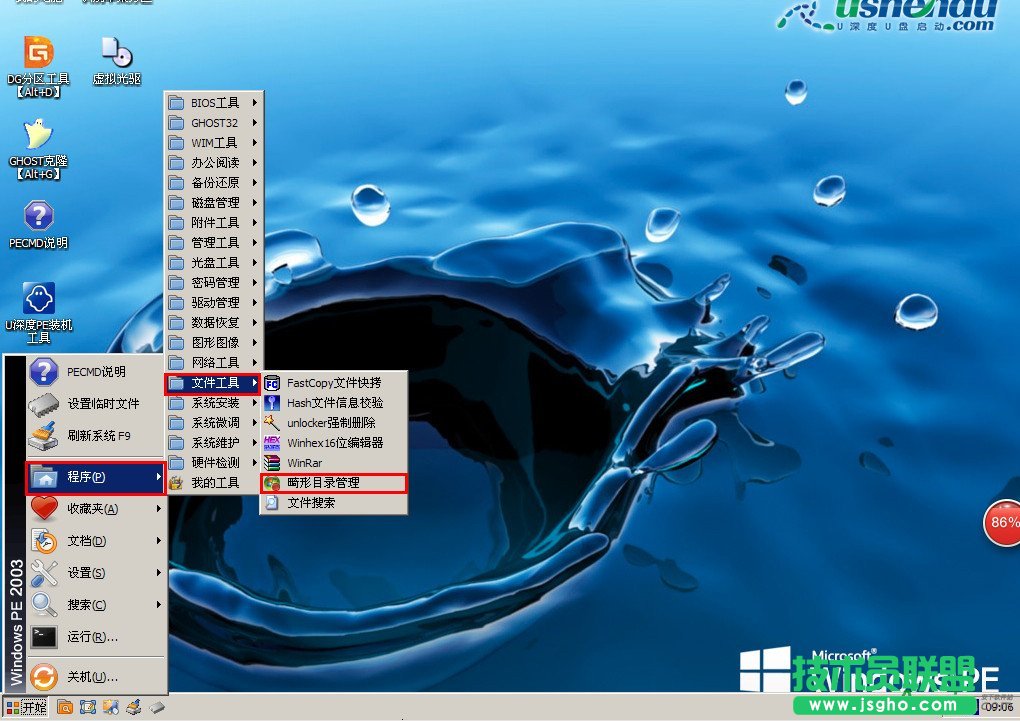
Task: Click the 开始 start button on taskbar
Action: pos(26,708)
